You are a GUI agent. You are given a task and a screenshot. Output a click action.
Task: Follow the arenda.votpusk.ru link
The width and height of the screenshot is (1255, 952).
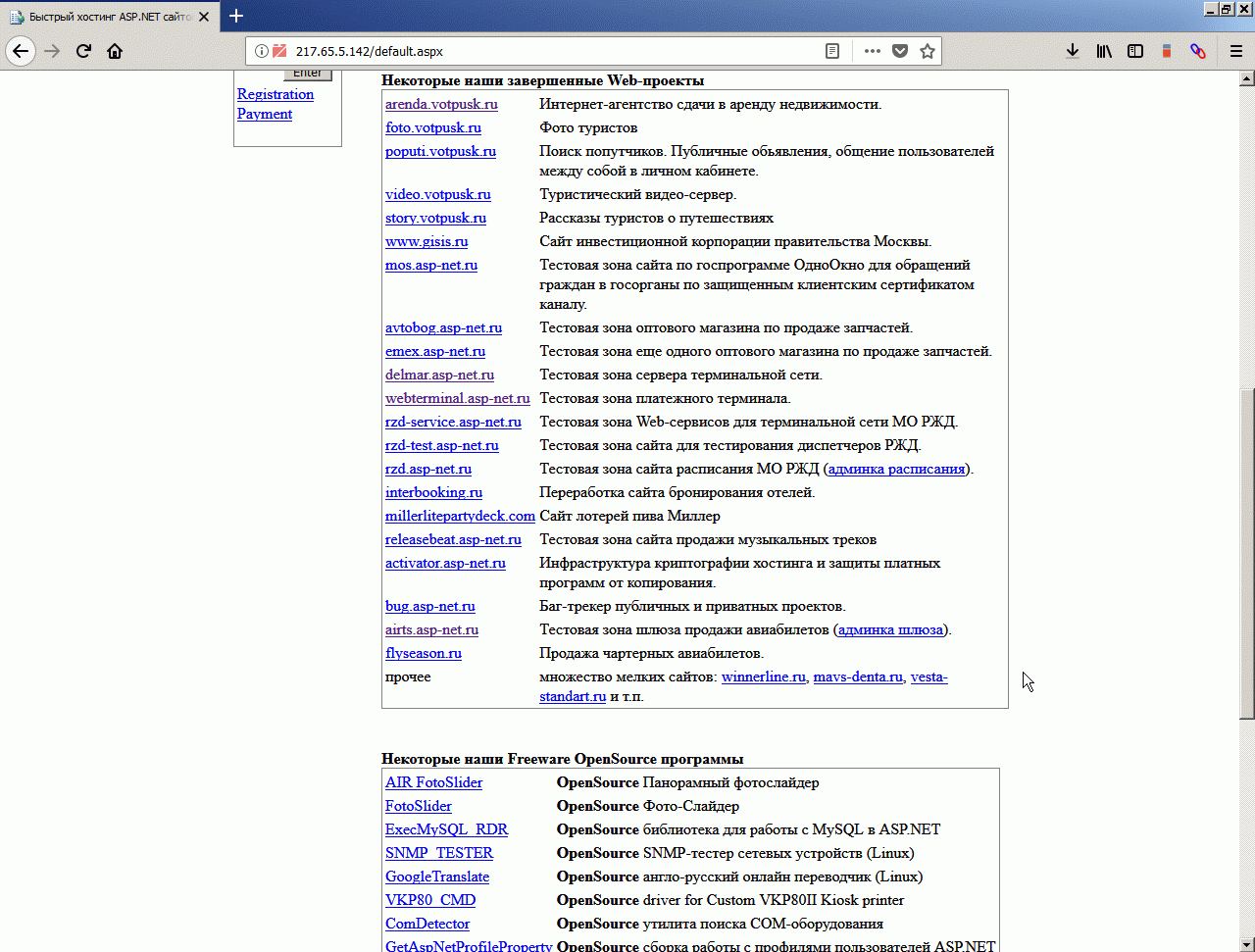point(441,104)
